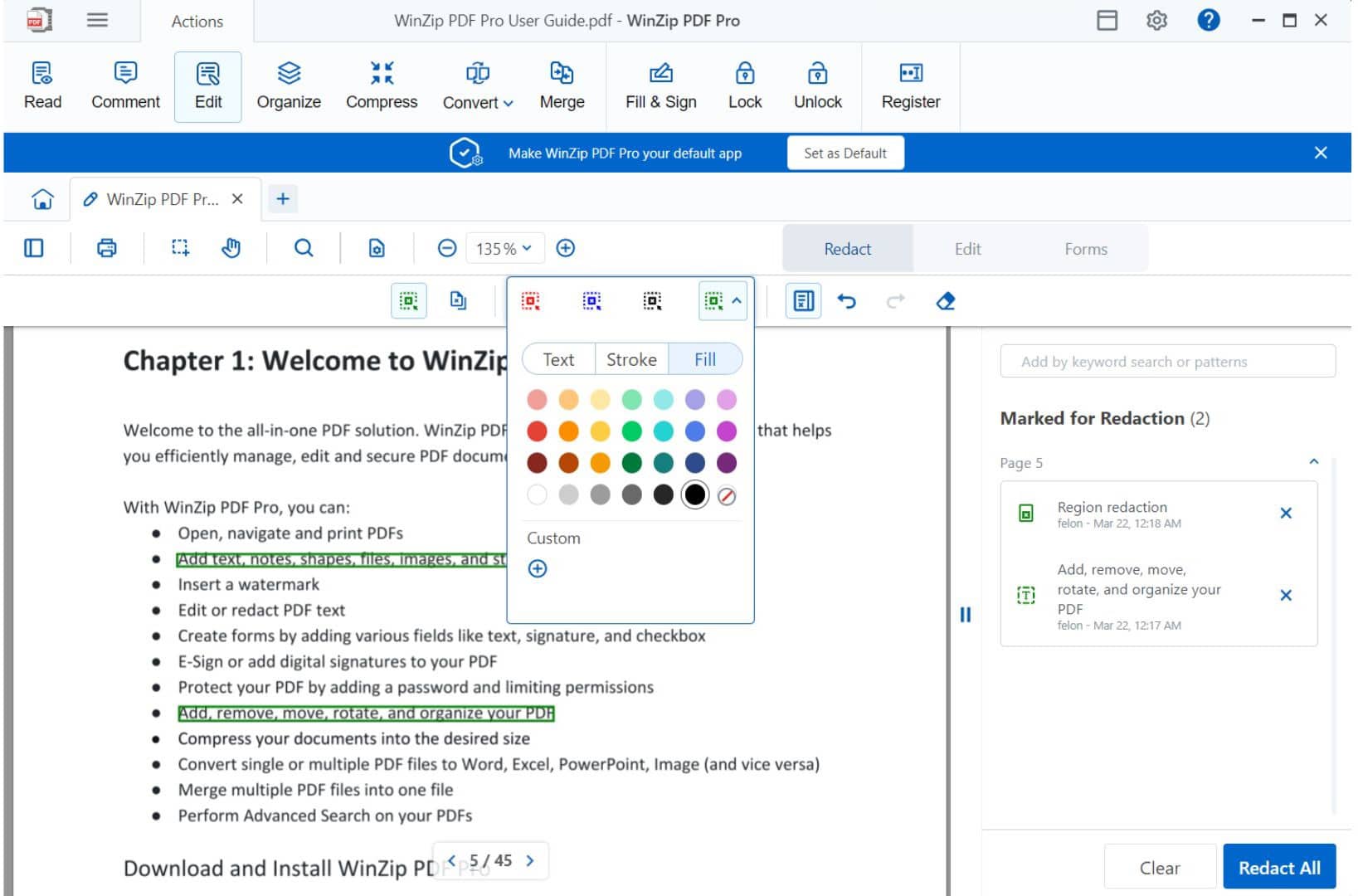This screenshot has width=1358, height=896.
Task: Select the marquee selection tool
Action: pyautogui.click(x=180, y=248)
